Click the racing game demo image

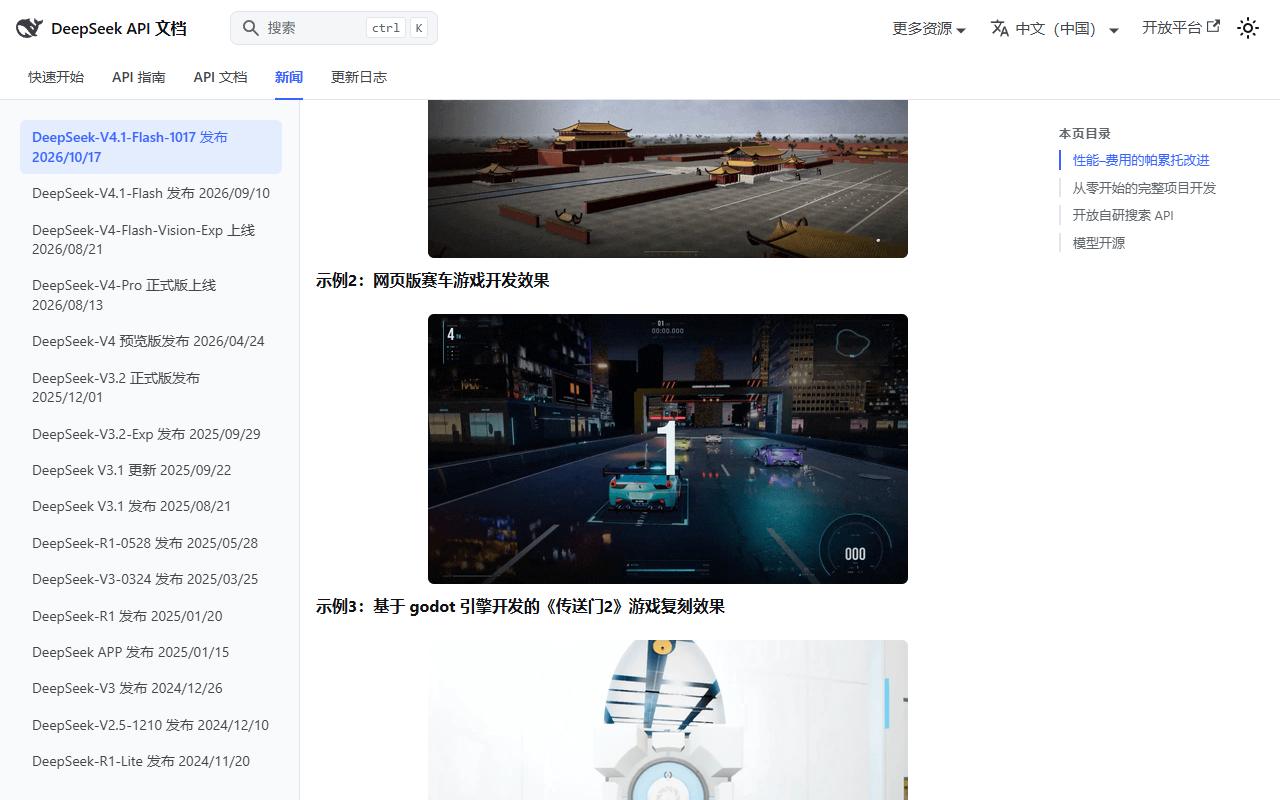tap(668, 449)
